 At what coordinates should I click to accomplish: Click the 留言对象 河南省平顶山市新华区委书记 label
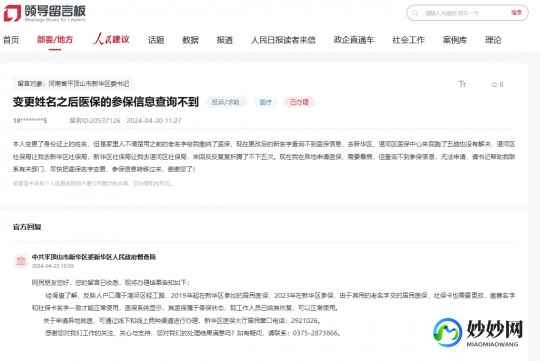73,84
